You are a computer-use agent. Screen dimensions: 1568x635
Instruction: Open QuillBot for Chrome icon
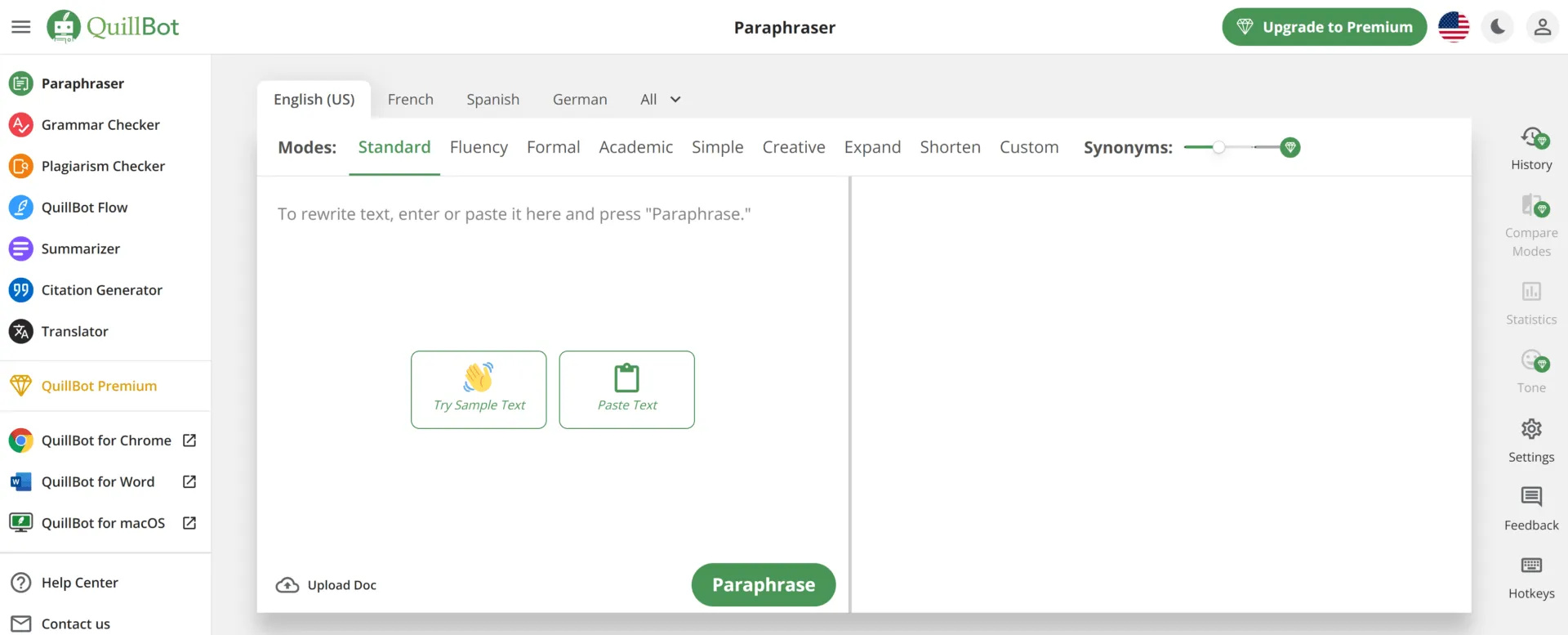click(x=20, y=440)
